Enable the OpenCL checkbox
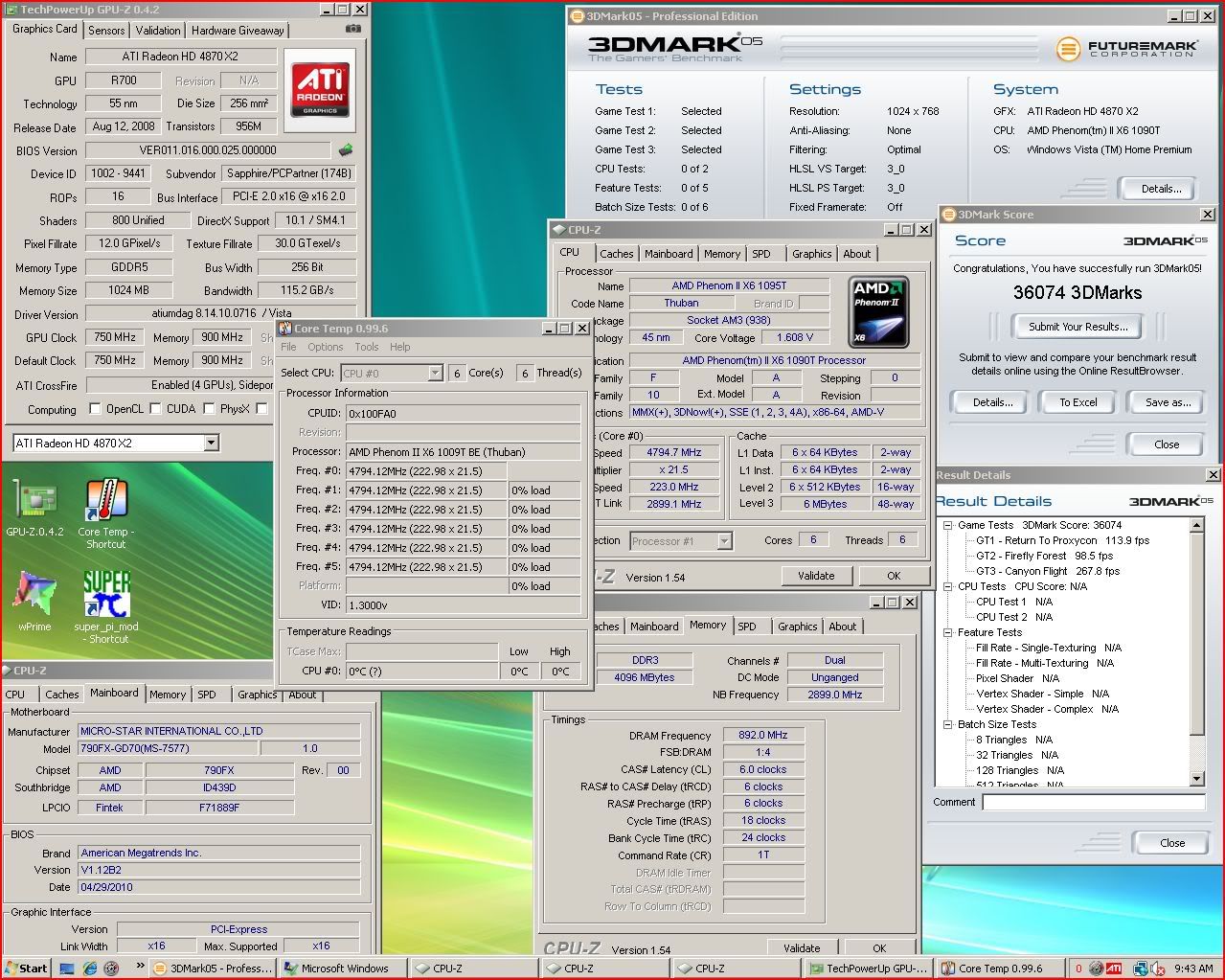The height and width of the screenshot is (980, 1225). pos(95,409)
